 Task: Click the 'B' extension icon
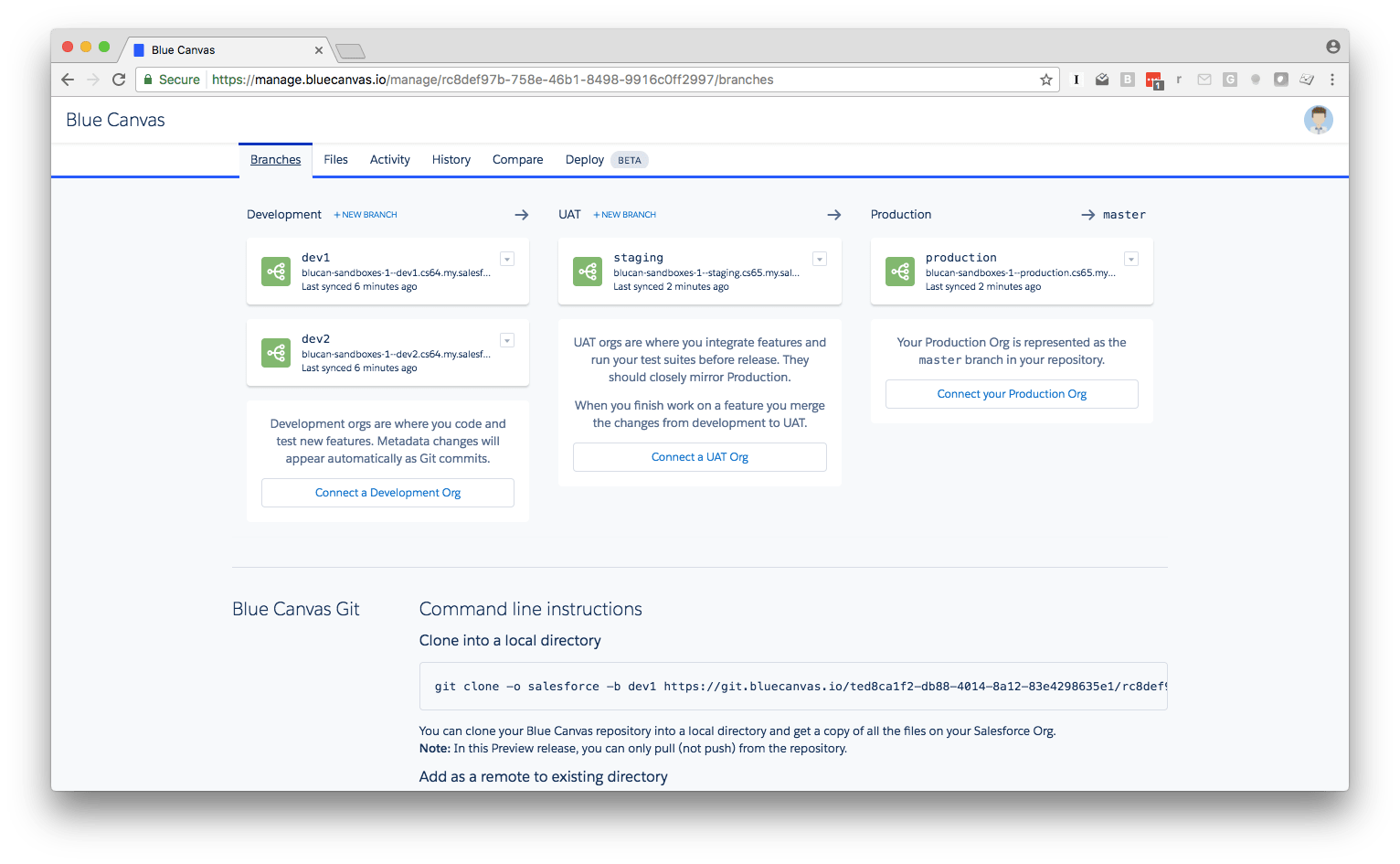(x=1128, y=80)
